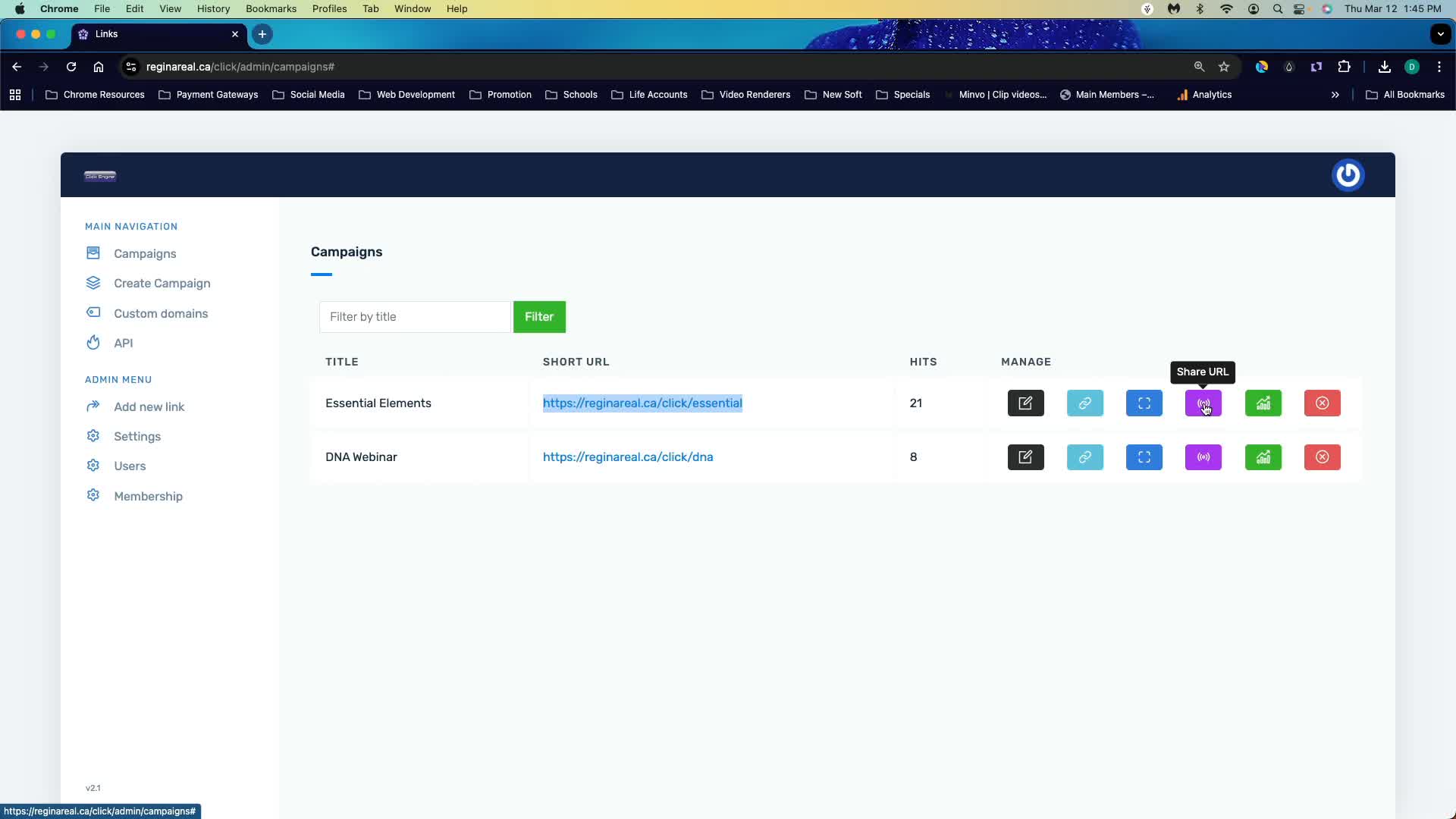
Task: Delete the DNA Webinar campaign
Action: (1322, 457)
